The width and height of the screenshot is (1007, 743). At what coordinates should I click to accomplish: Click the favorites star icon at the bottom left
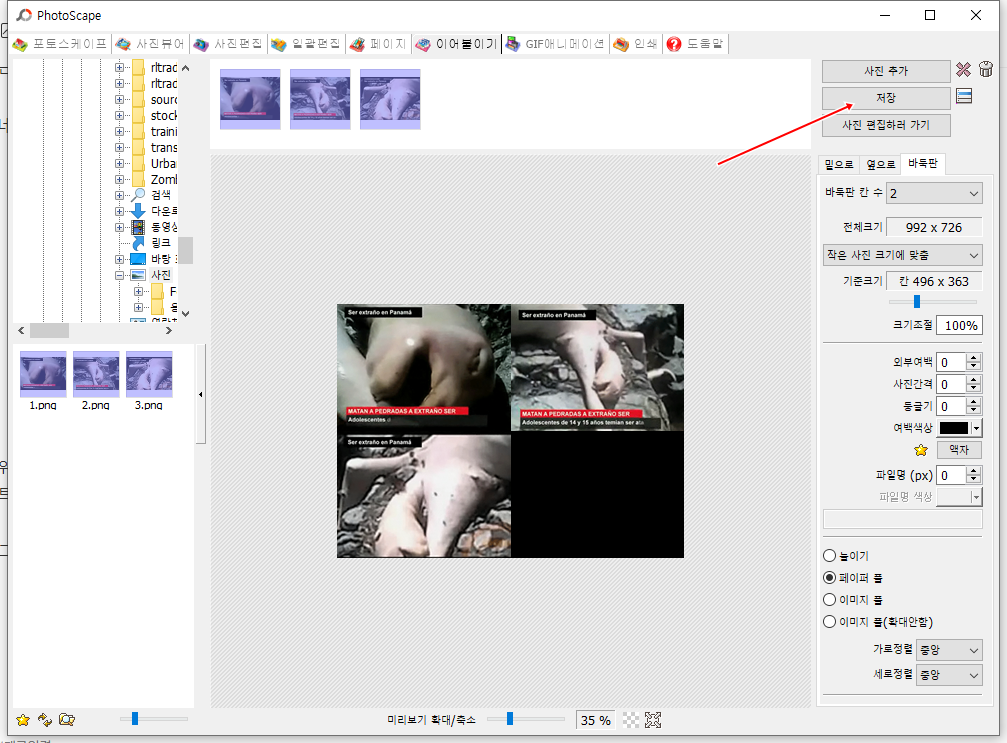coord(23,720)
